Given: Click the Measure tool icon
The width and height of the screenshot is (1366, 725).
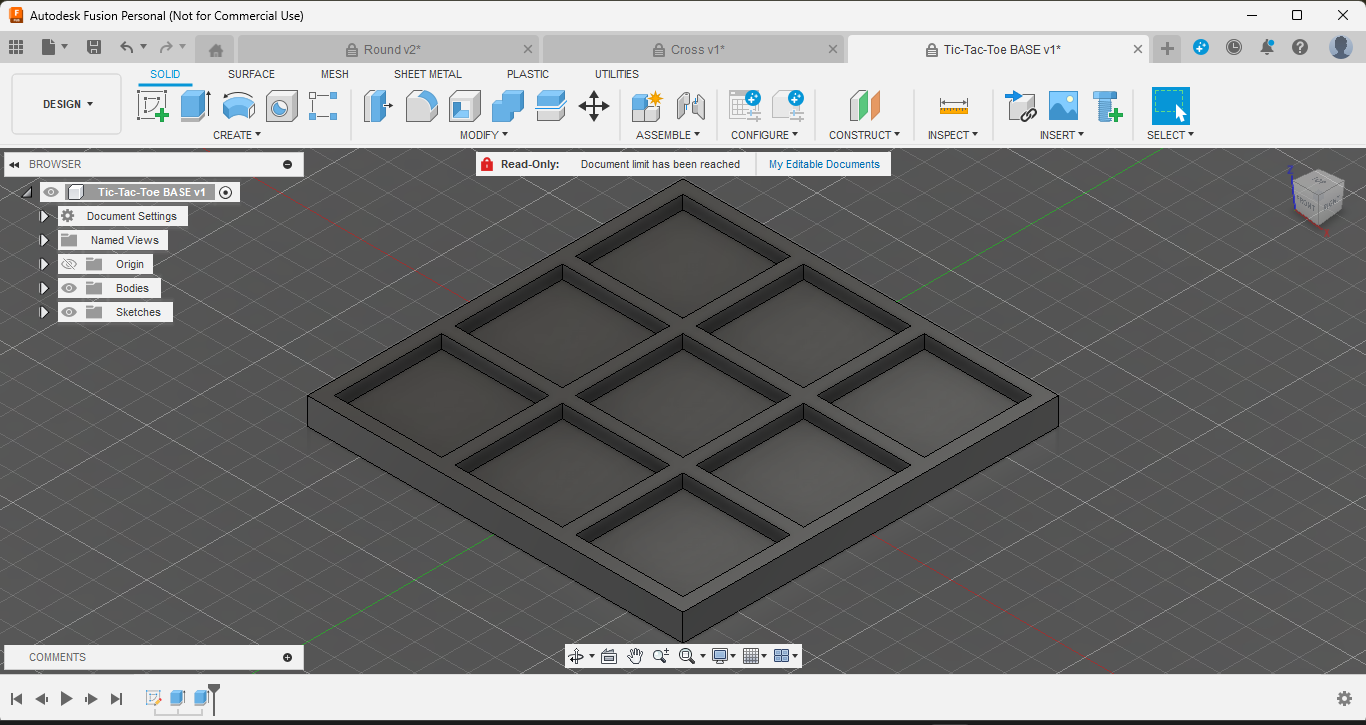Looking at the screenshot, I should pos(953,106).
